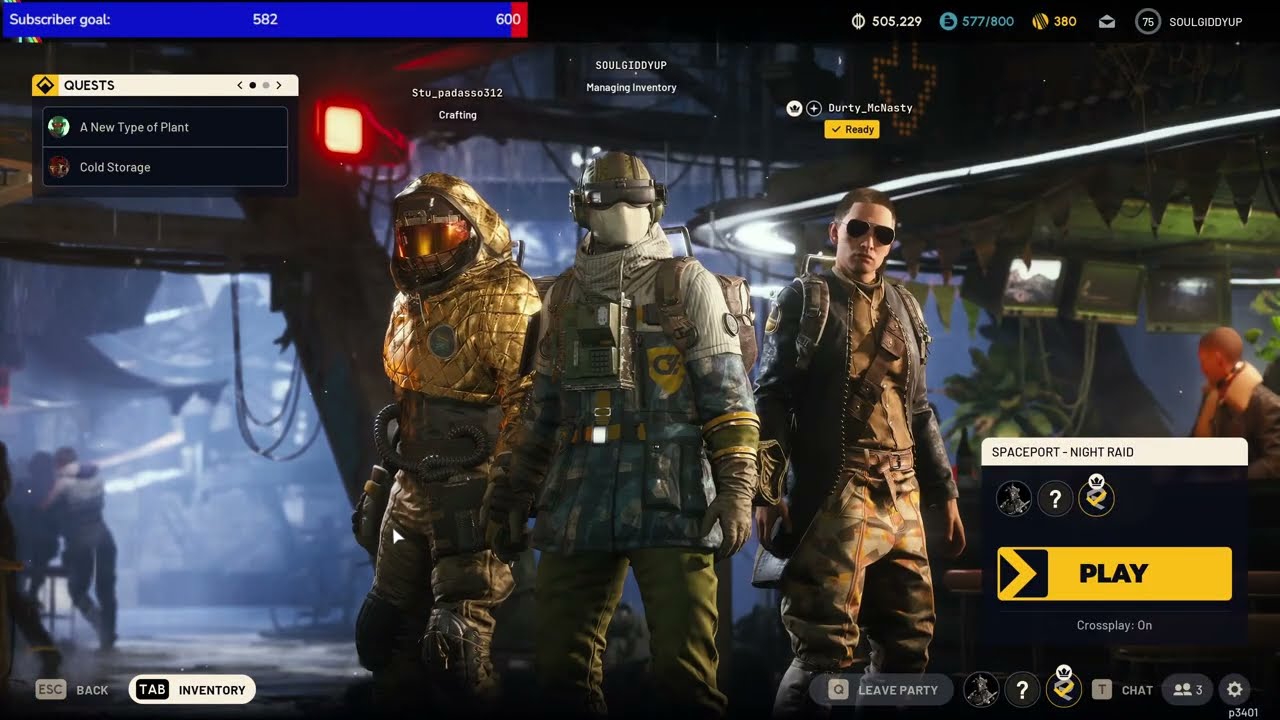Viewport: 1280px width, 720px height.
Task: Click the level 75 badge
Action: [1148, 21]
